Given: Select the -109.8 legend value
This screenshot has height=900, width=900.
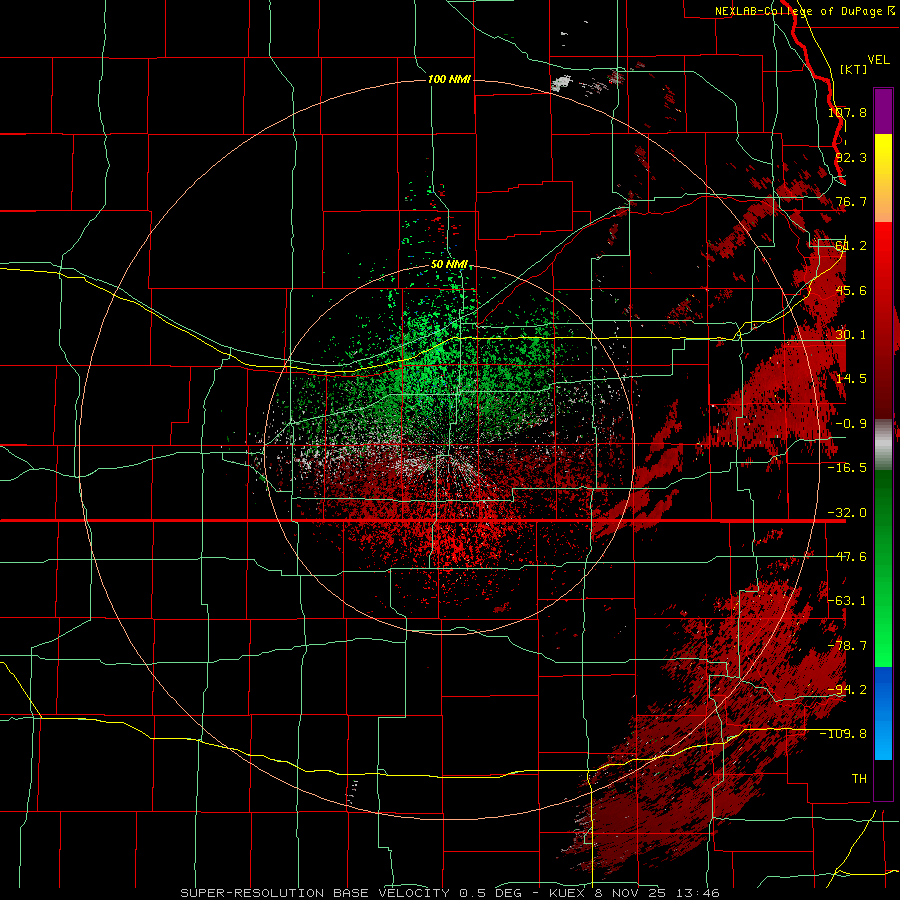Looking at the screenshot, I should point(844,734).
